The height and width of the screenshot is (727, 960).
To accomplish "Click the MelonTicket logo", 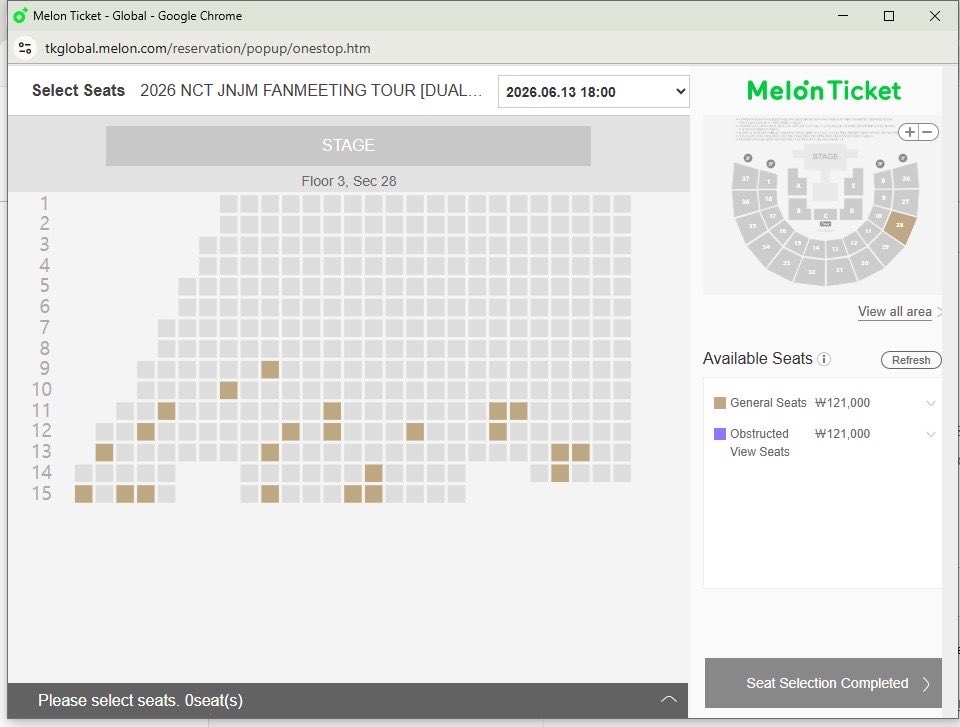I will click(823, 91).
